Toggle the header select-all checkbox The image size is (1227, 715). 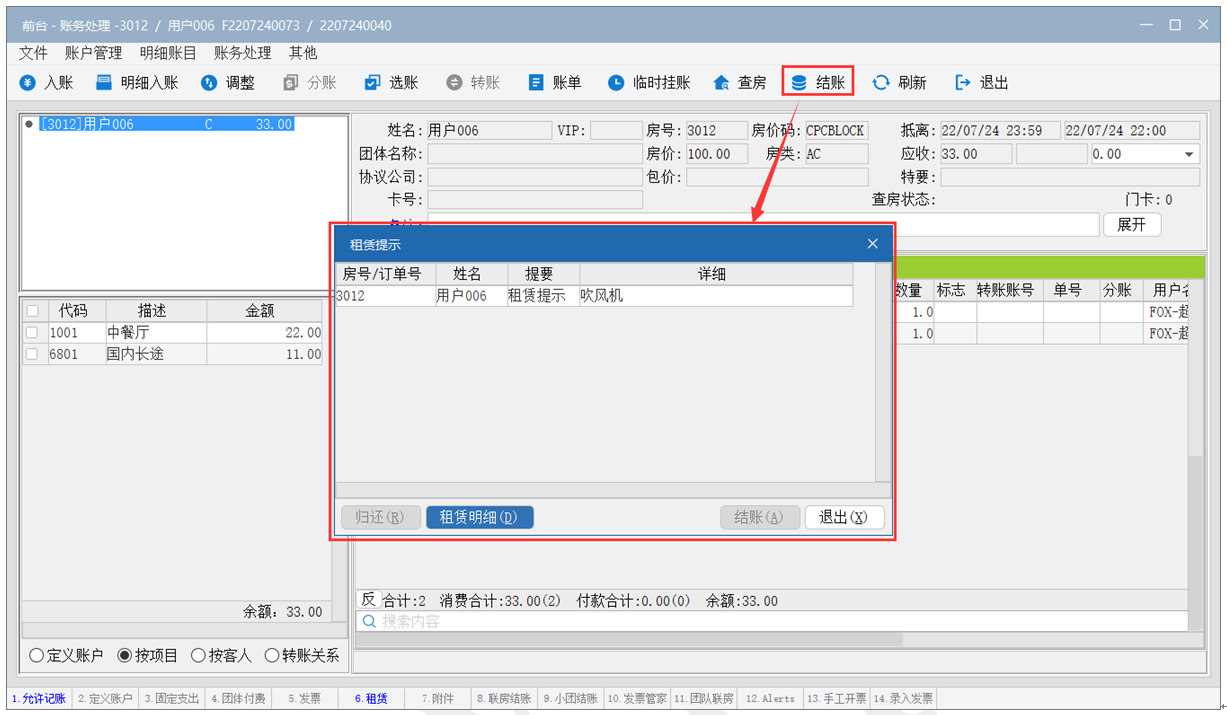tap(32, 311)
